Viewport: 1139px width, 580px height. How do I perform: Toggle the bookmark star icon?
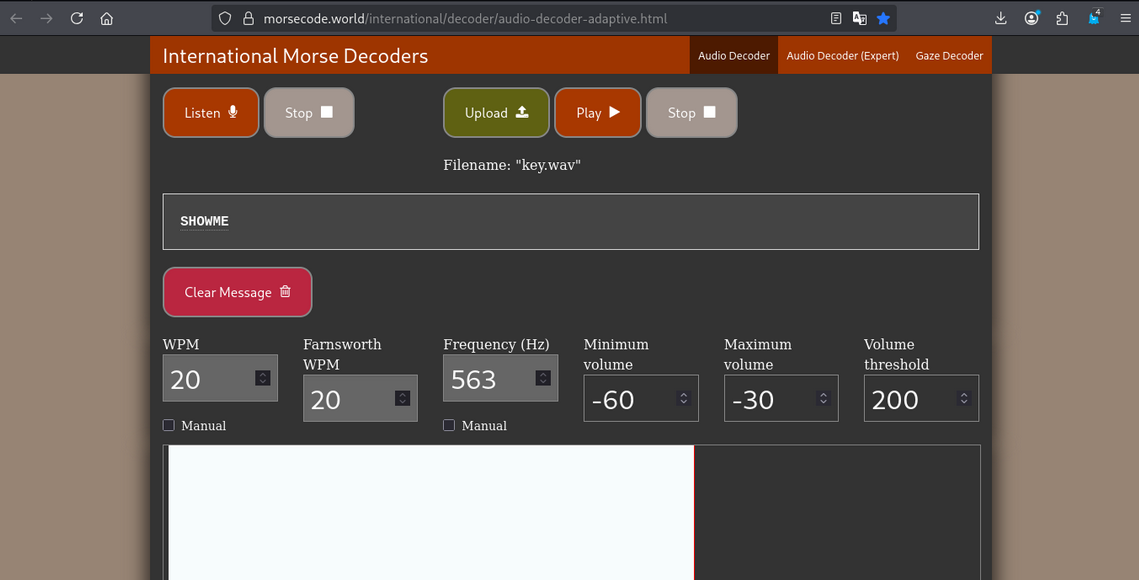[x=883, y=18]
